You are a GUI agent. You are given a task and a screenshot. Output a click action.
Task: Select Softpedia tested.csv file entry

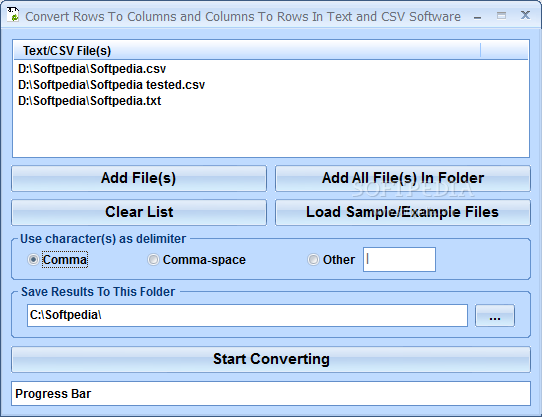pyautogui.click(x=111, y=85)
